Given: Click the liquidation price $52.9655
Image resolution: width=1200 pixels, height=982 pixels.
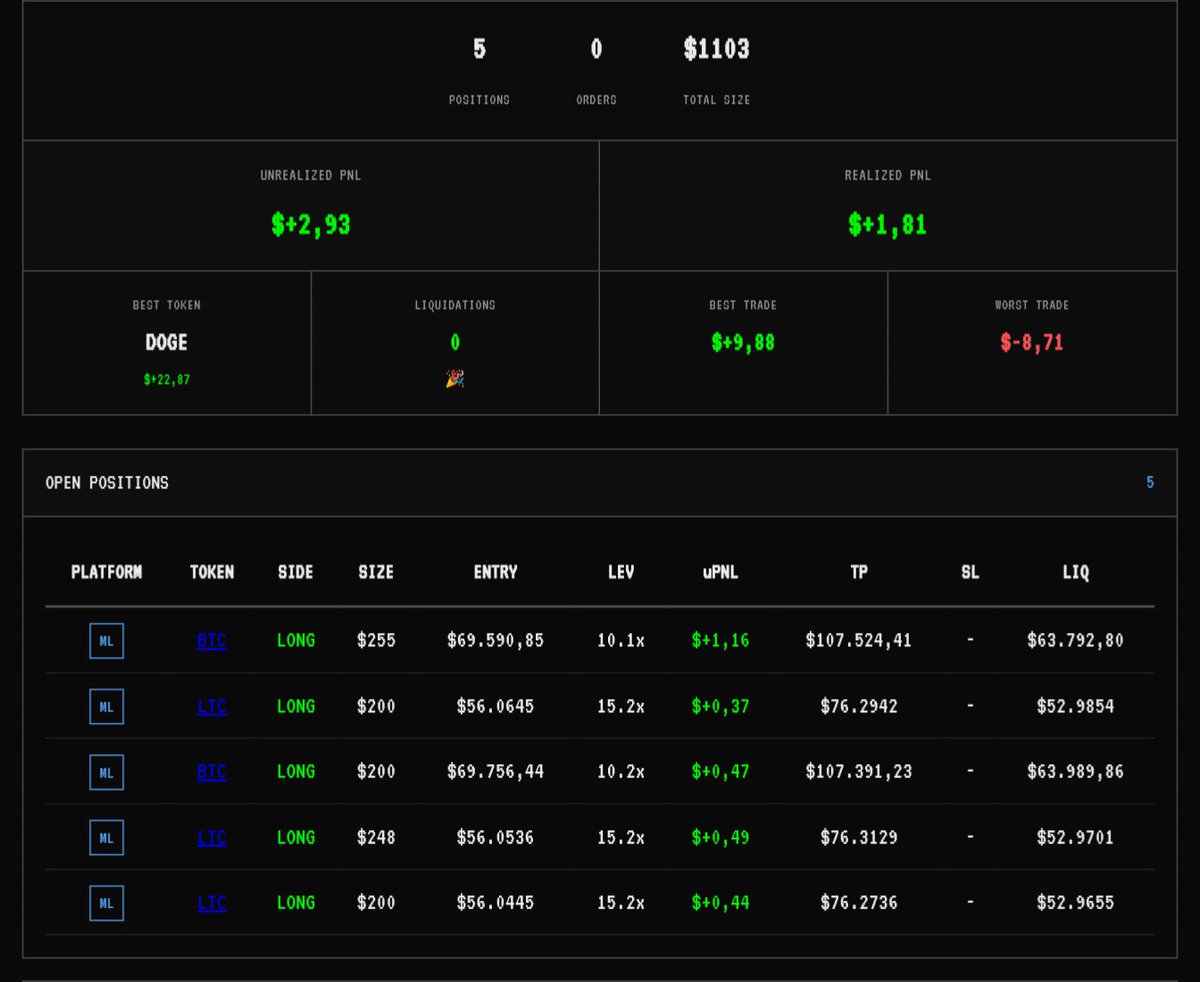Looking at the screenshot, I should pos(1076,903).
